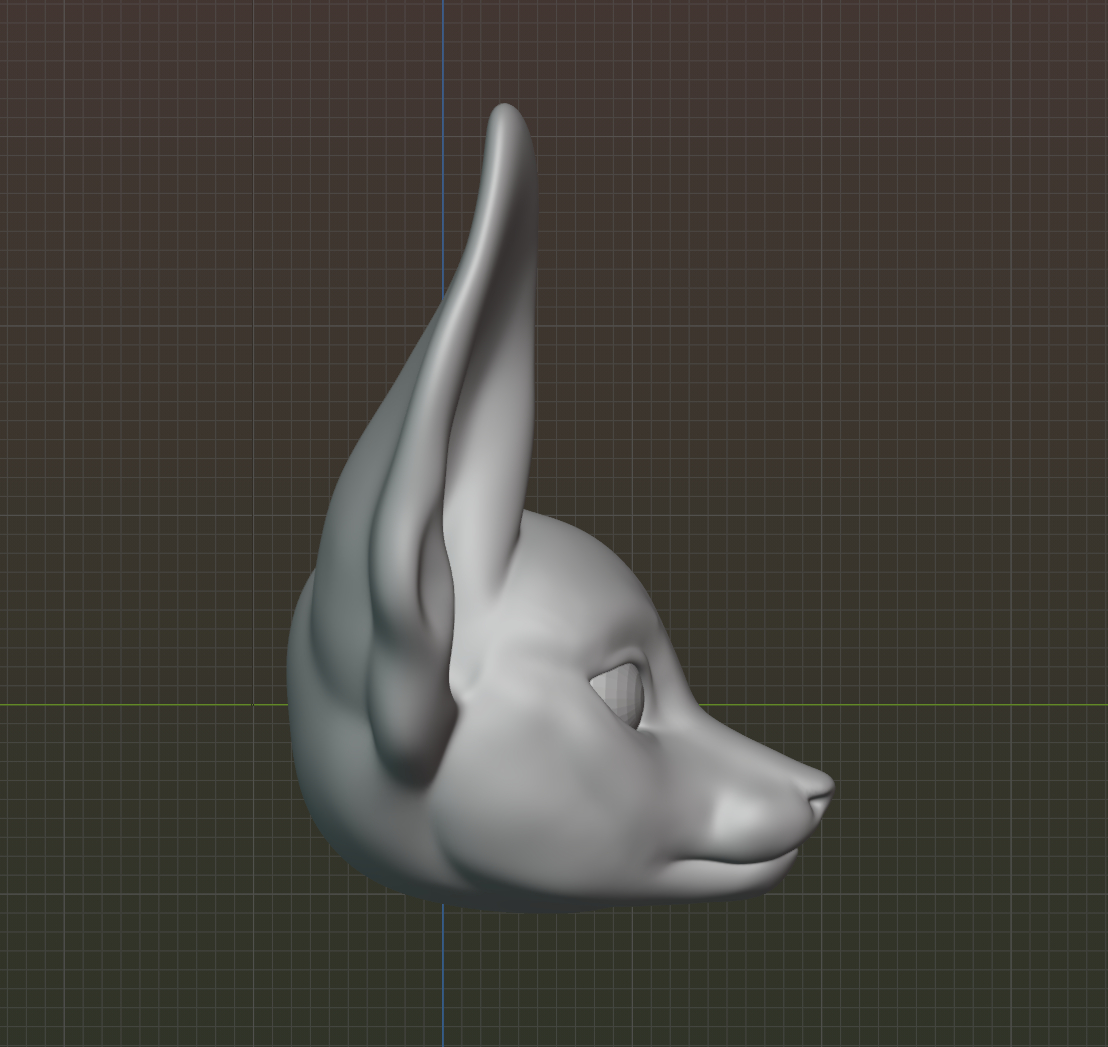This screenshot has height=1047, width=1108.
Task: Click the tip of the fox's tall ear
Action: (x=506, y=112)
